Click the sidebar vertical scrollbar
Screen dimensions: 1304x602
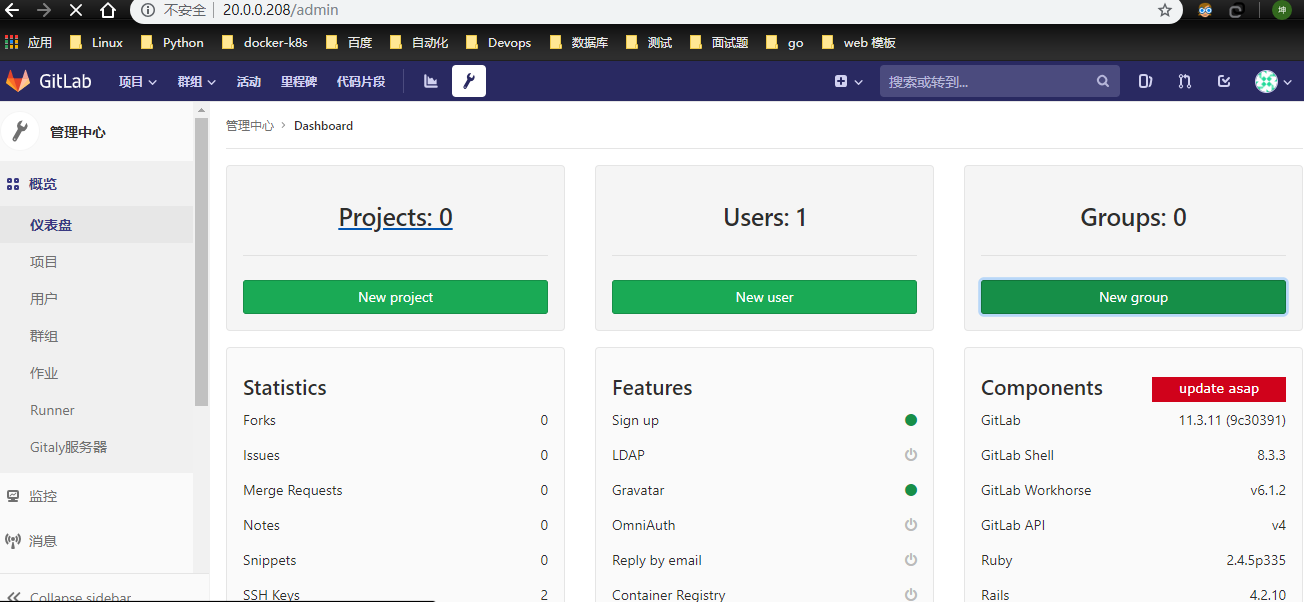[201, 262]
